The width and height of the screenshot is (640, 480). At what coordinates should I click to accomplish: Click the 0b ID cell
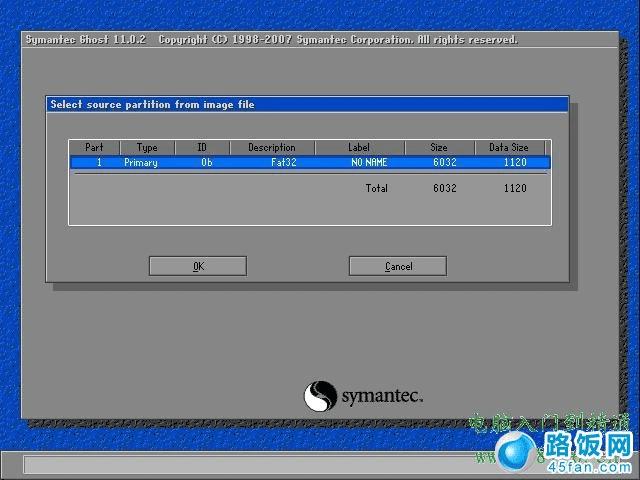(x=207, y=162)
